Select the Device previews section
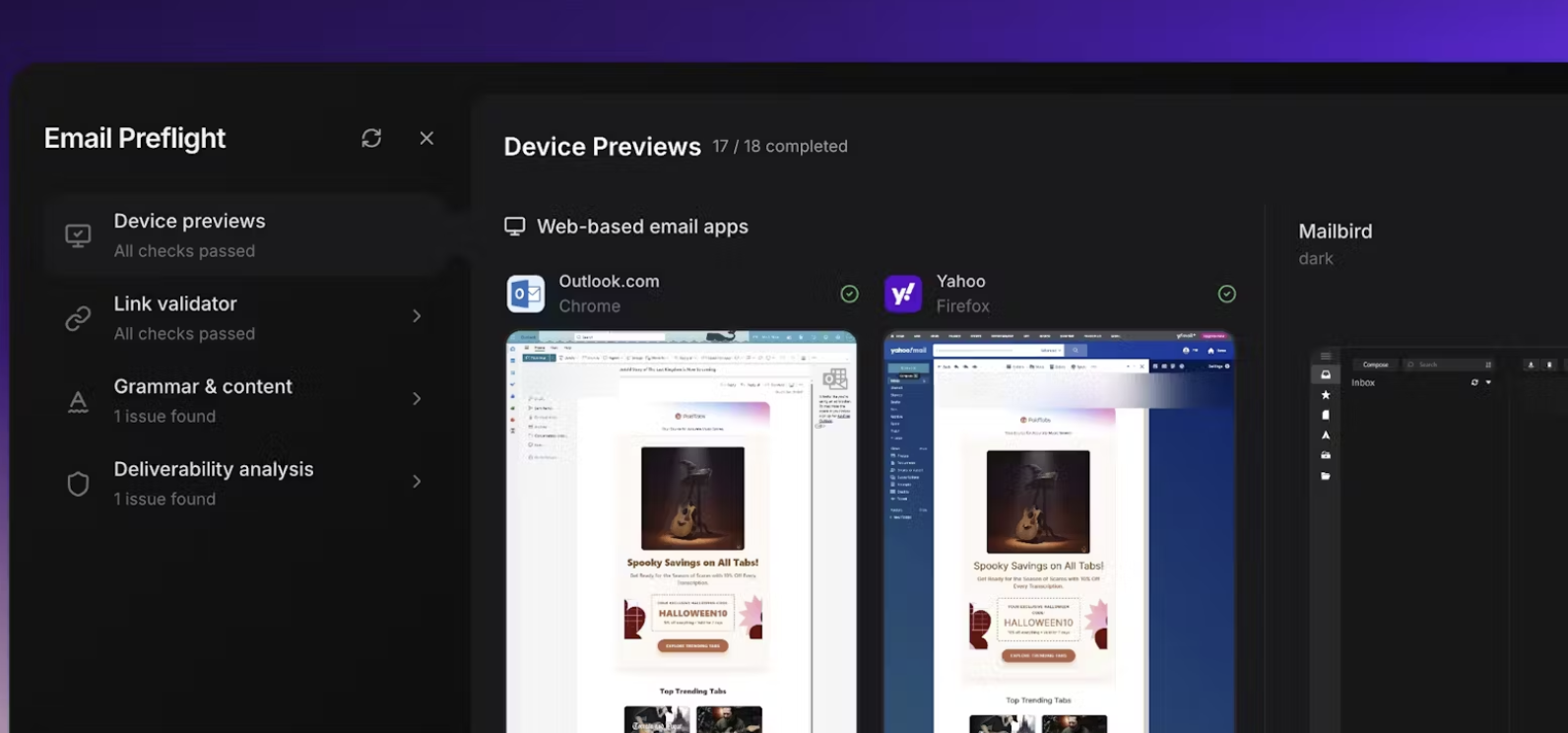This screenshot has width=1568, height=733. pos(244,235)
